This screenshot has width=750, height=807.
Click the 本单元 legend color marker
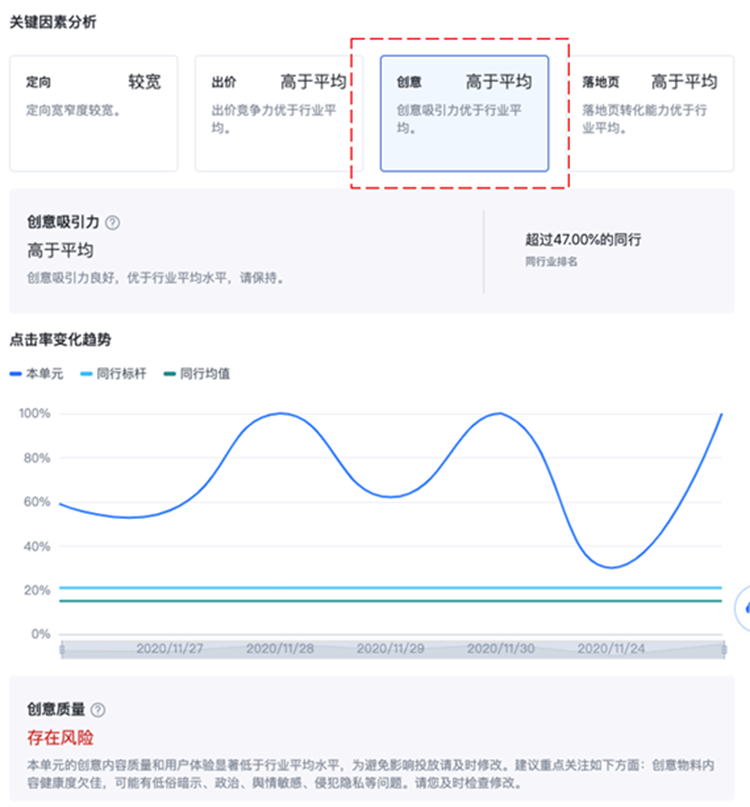point(16,374)
